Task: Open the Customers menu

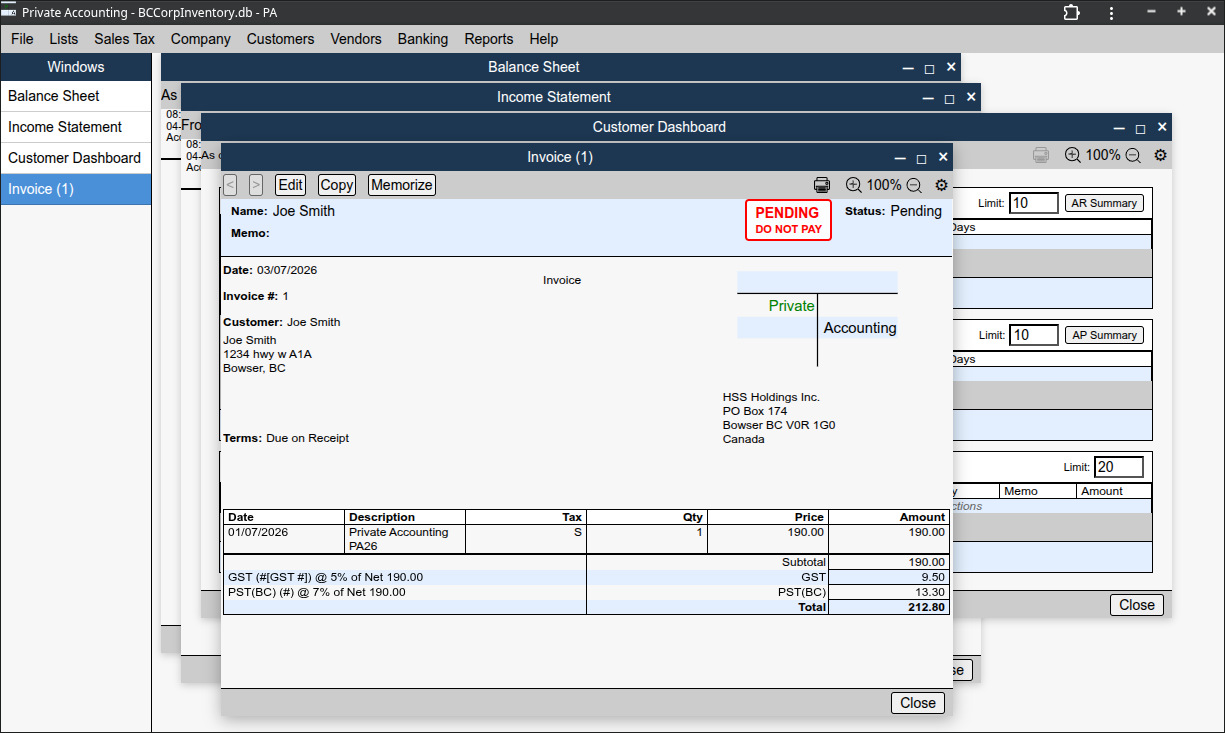Action: [x=280, y=39]
